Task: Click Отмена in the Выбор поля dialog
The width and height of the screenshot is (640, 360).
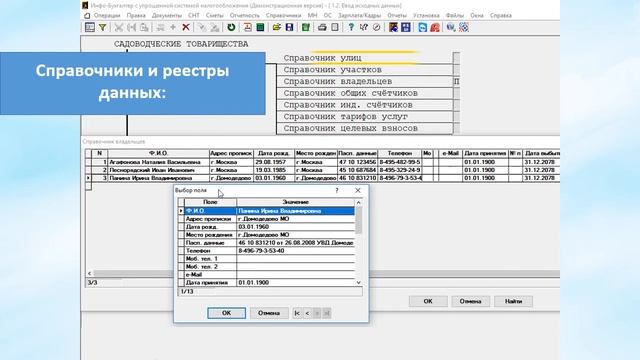Action: [x=269, y=313]
